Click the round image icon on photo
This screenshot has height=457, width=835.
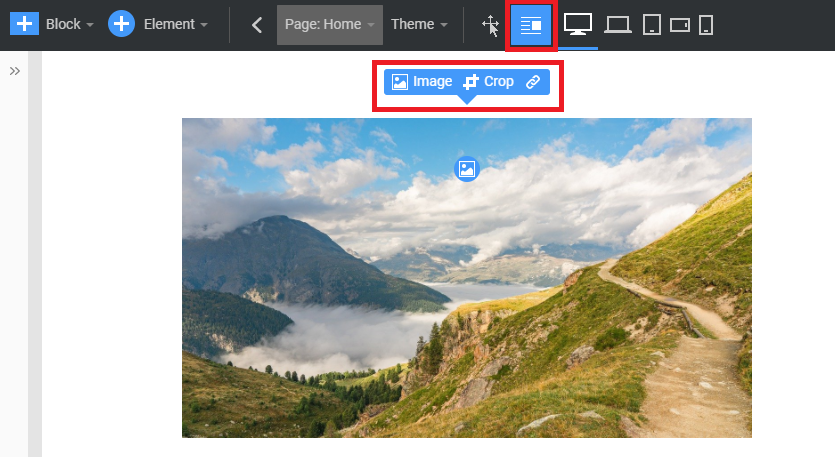[x=467, y=169]
